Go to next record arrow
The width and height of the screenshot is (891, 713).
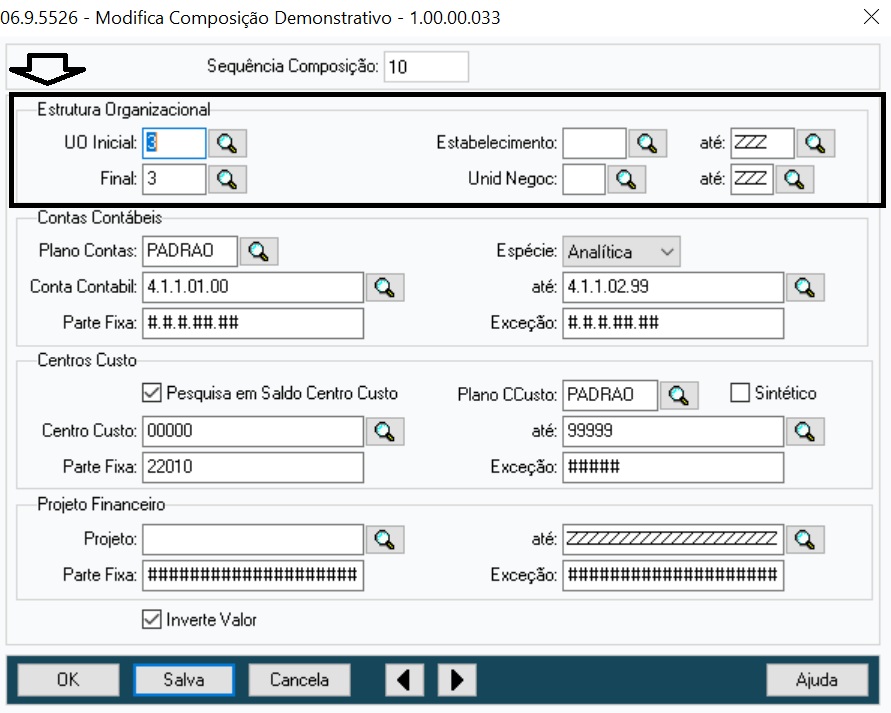point(457,679)
